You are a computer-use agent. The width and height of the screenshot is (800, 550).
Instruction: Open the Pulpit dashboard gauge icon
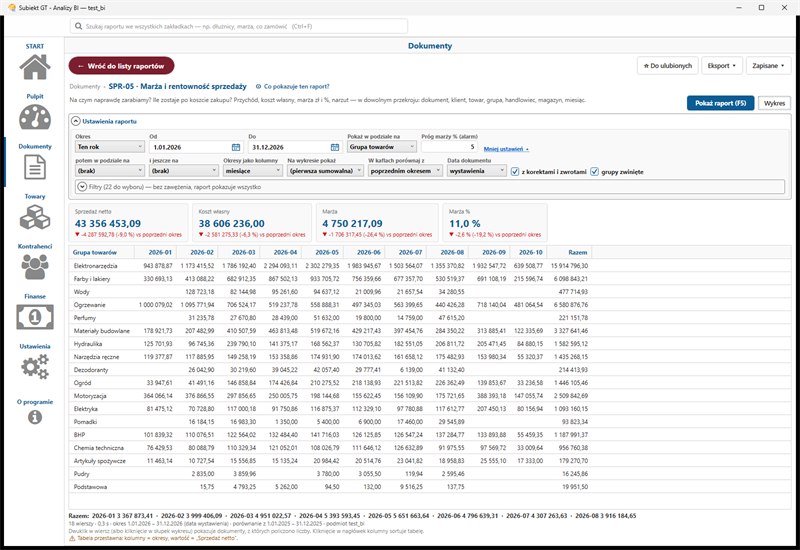pyautogui.click(x=35, y=117)
